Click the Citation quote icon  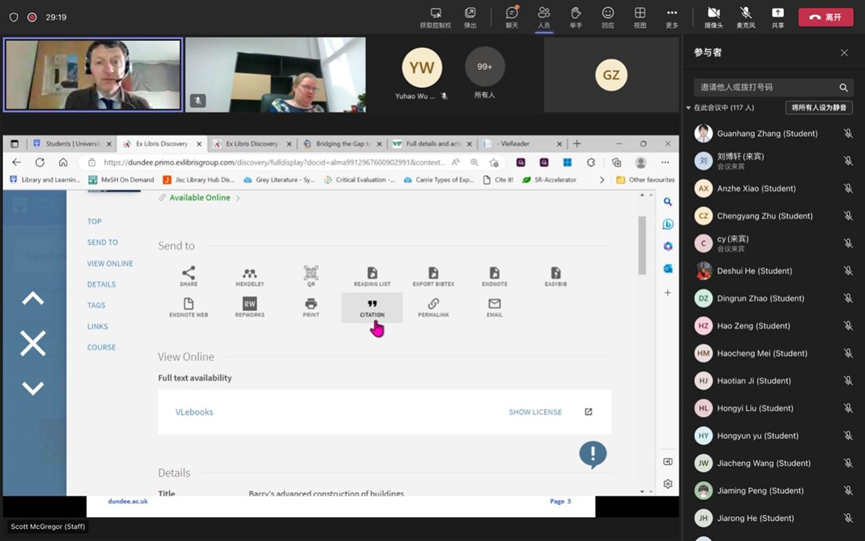372,304
